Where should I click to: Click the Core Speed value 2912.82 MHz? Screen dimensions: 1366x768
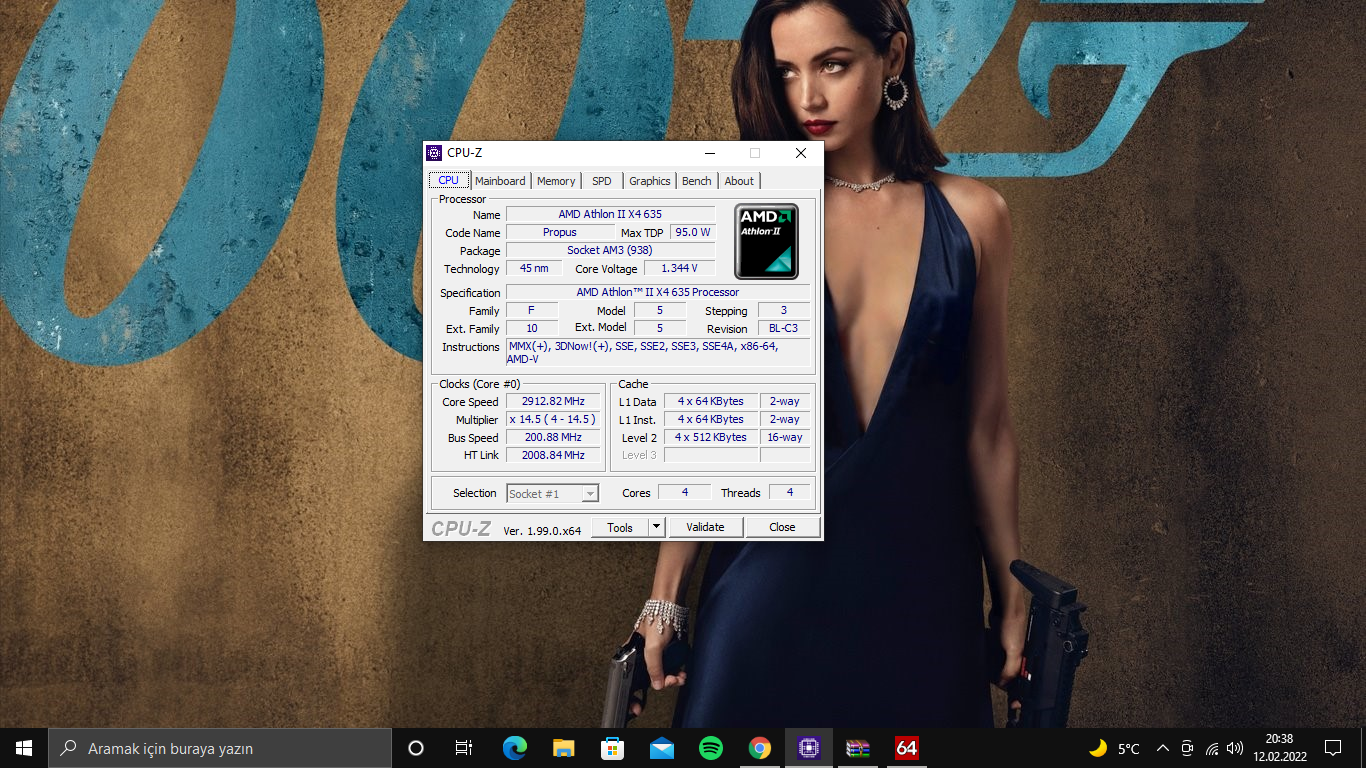click(553, 401)
